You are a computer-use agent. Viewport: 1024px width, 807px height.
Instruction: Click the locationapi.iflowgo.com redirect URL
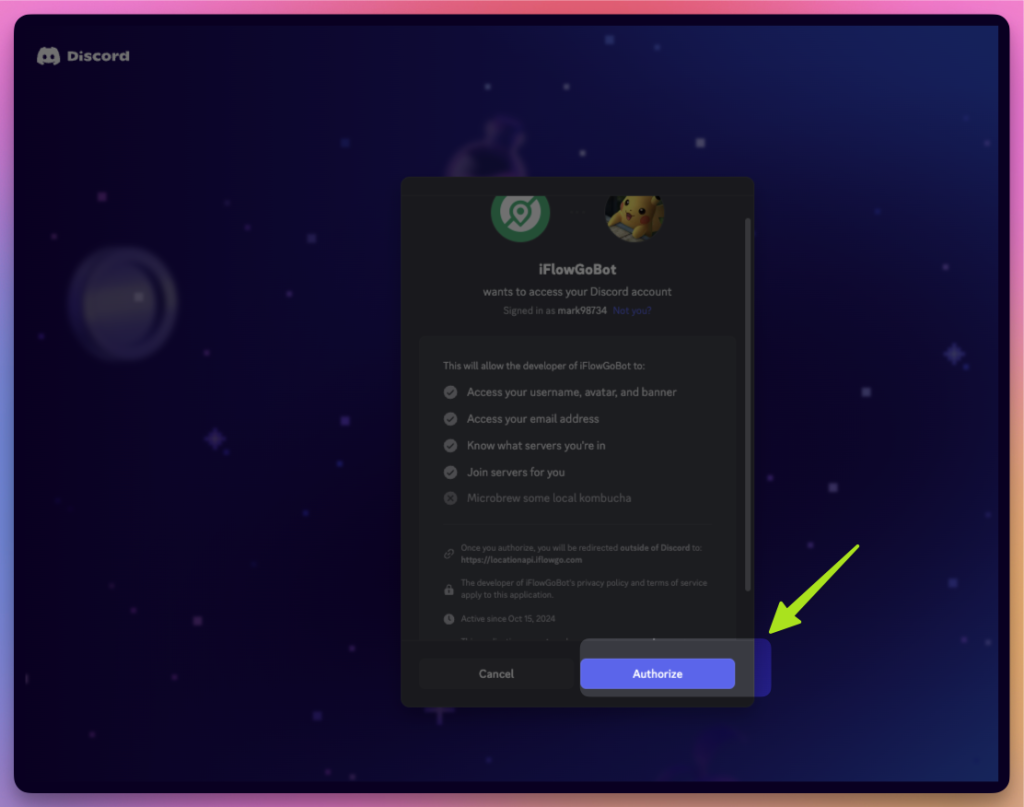coord(521,560)
